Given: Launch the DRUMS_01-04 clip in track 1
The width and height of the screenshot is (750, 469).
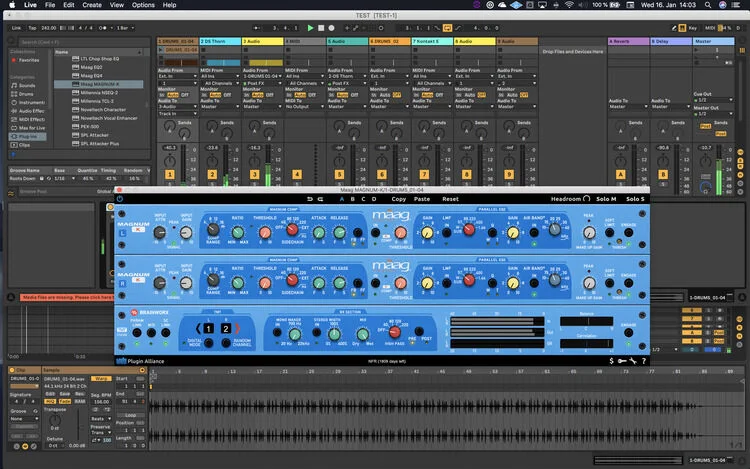Looking at the screenshot, I should click(x=161, y=50).
